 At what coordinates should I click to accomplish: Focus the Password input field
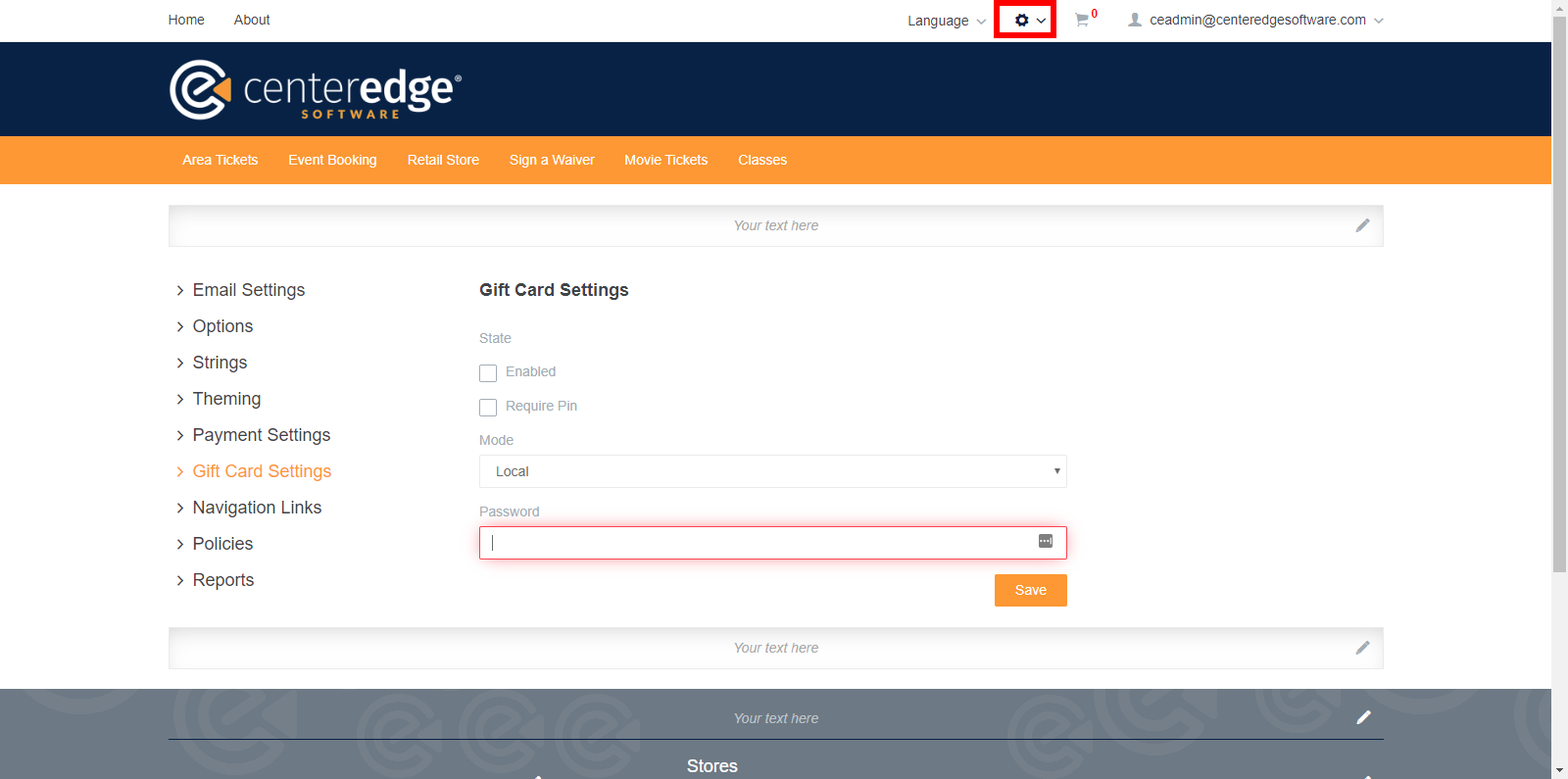755,543
